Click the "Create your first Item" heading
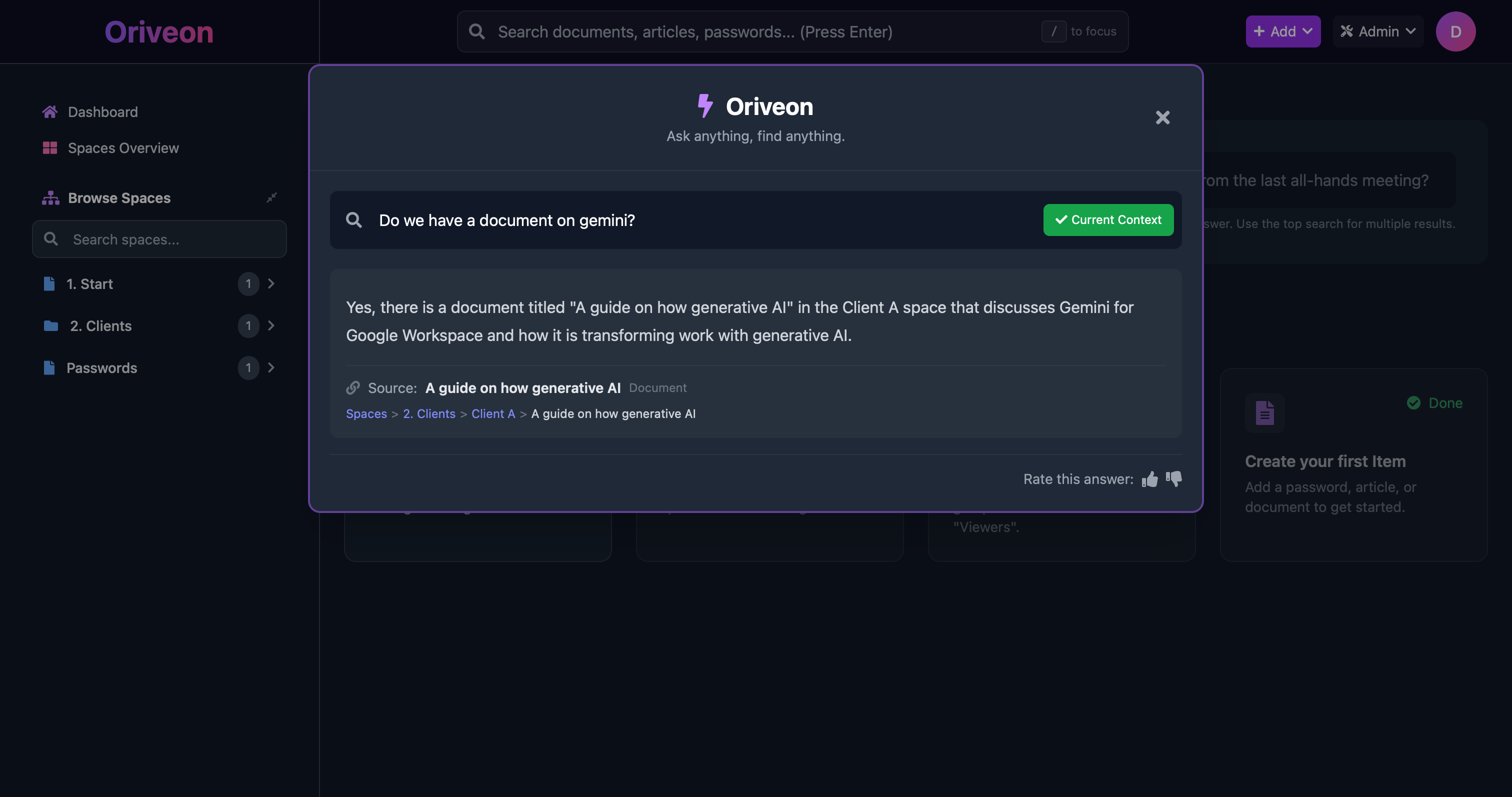This screenshot has width=1512, height=797. coord(1325,461)
